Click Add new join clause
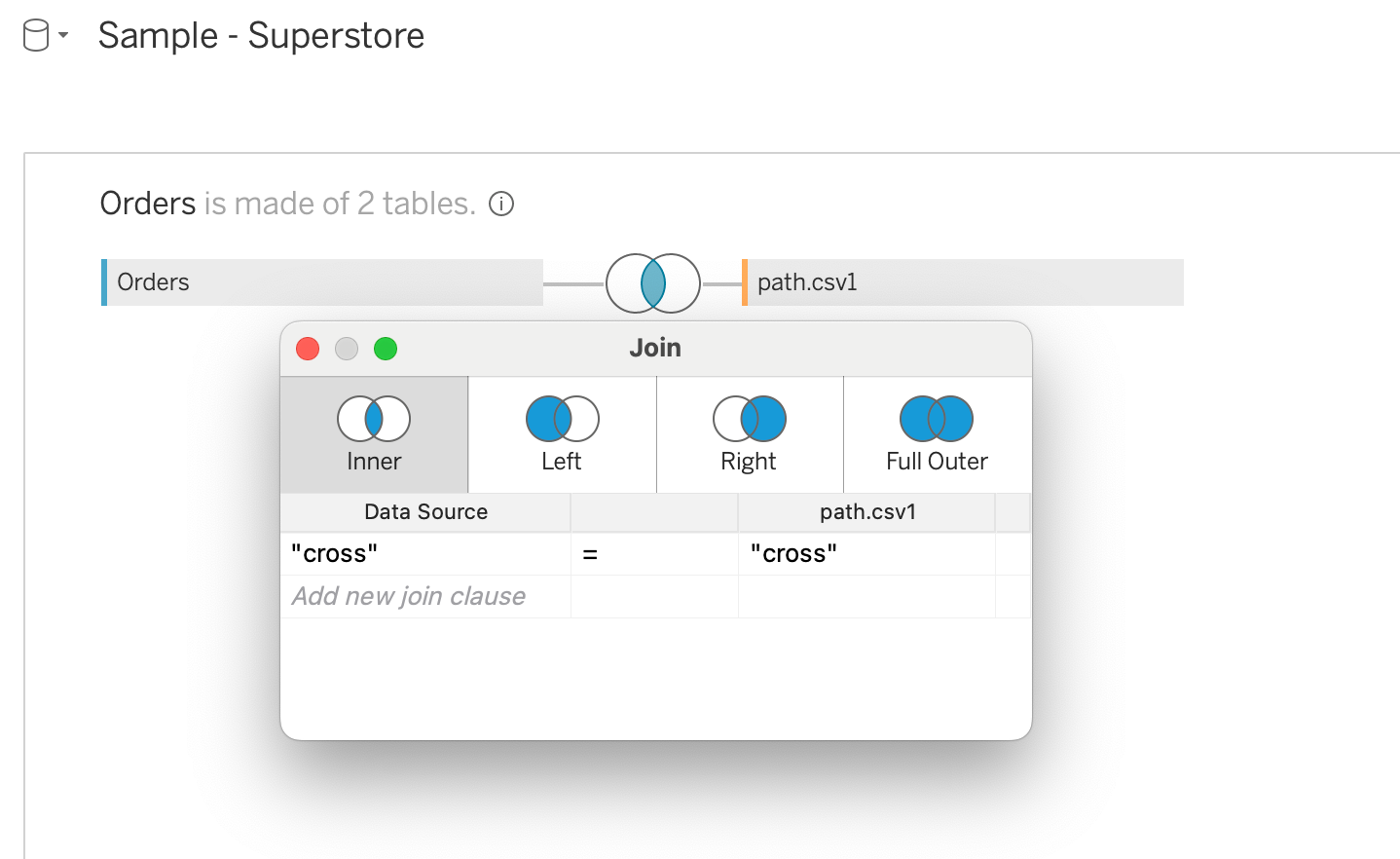Screen dimensions: 1400x859 409,596
